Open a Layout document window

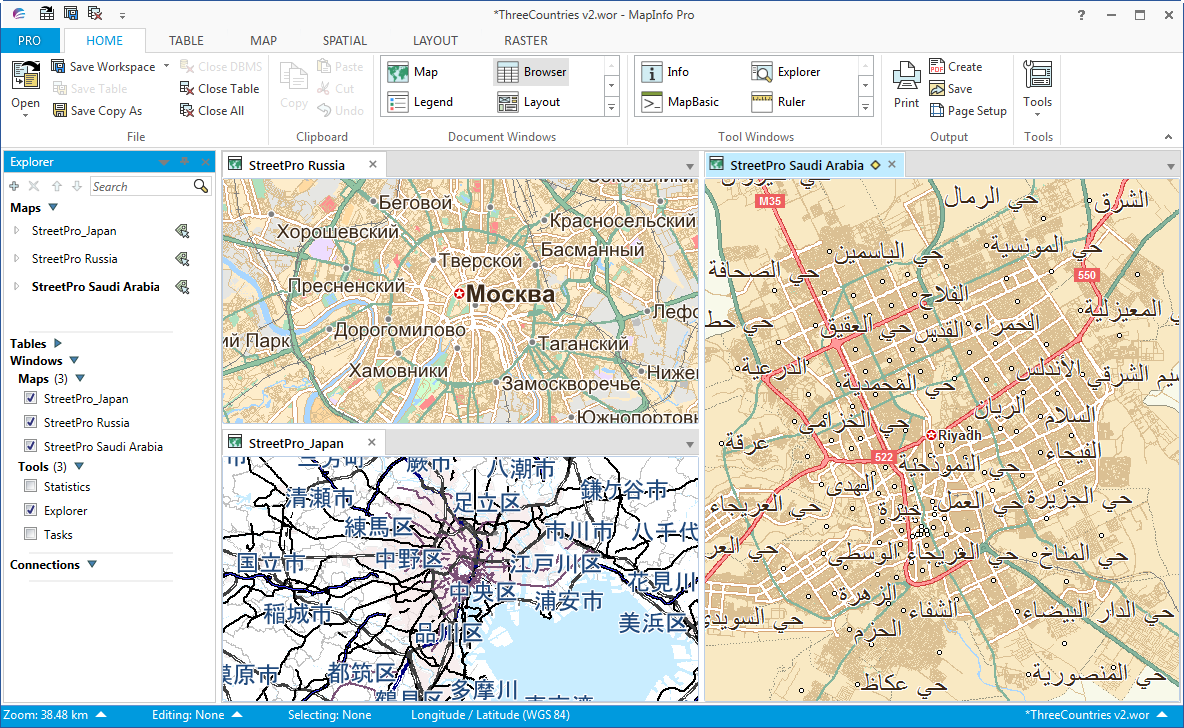[529, 102]
